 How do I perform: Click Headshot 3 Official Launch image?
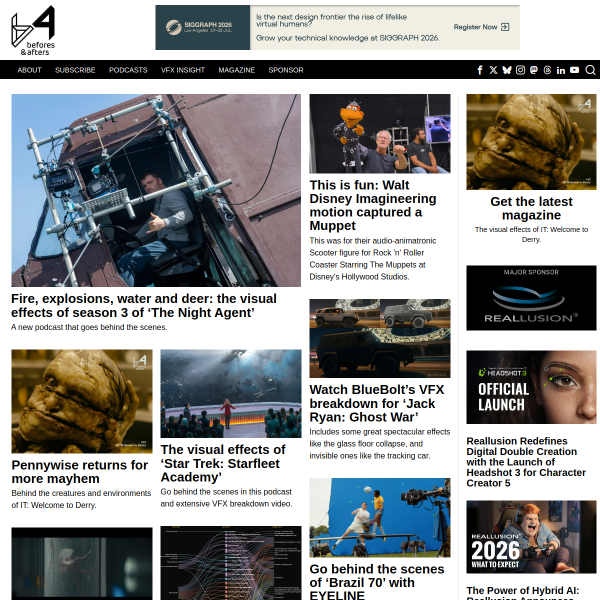(x=531, y=387)
